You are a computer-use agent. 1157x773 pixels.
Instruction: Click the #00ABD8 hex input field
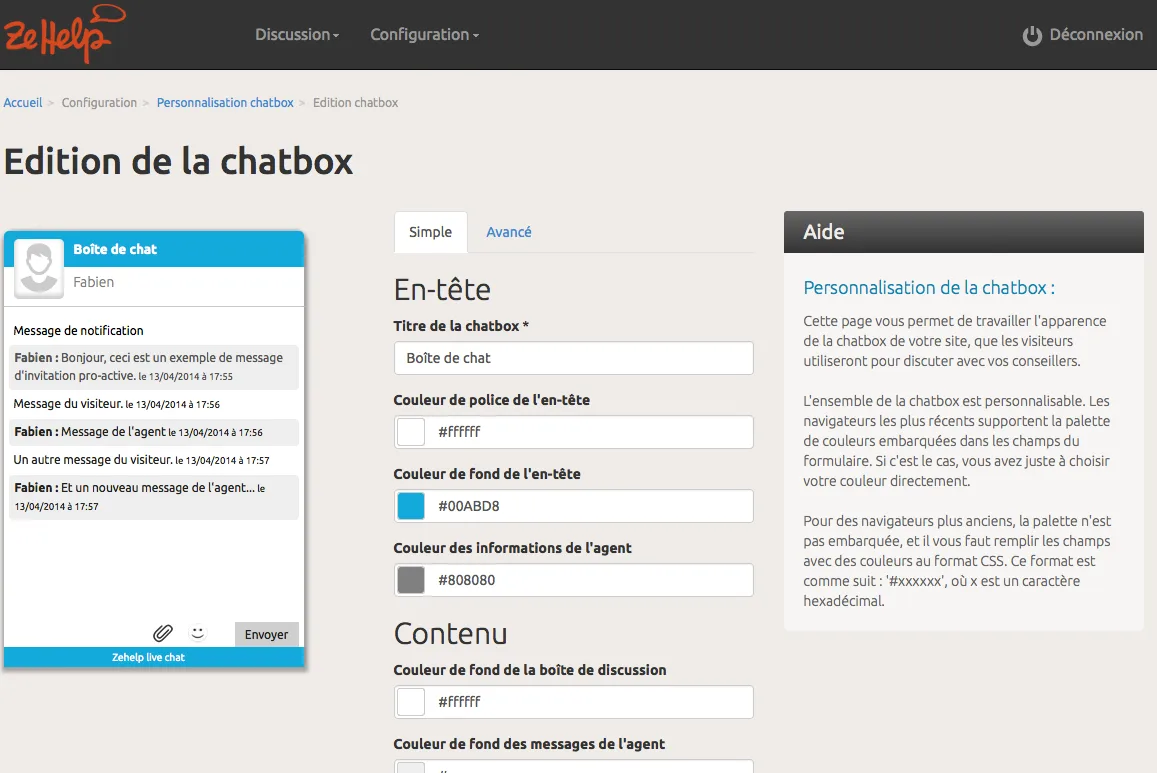[573, 506]
